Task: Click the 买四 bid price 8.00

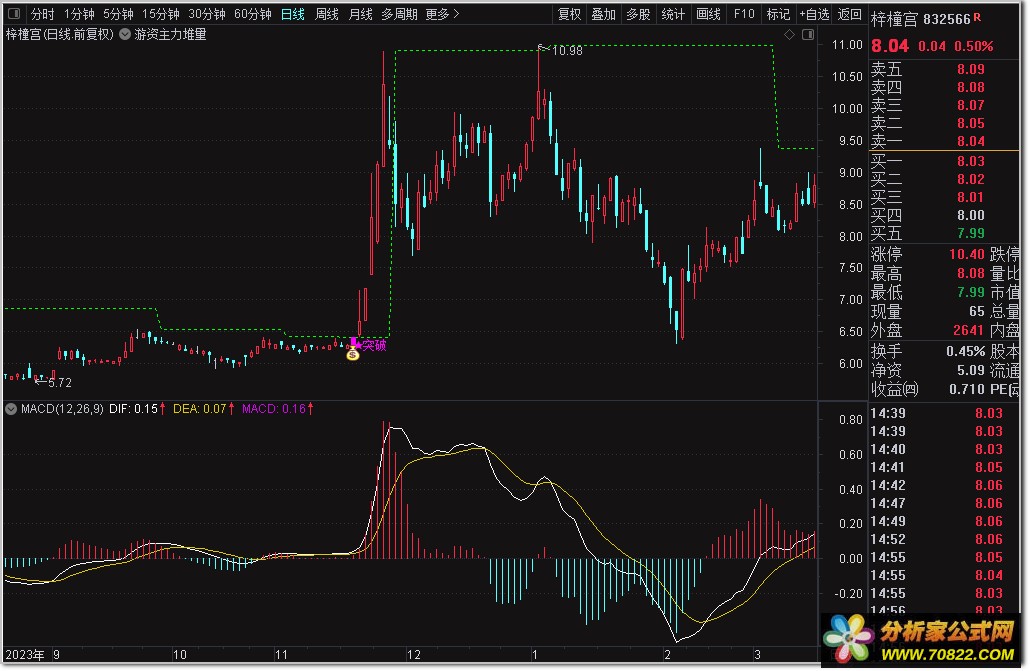Action: click(x=971, y=215)
